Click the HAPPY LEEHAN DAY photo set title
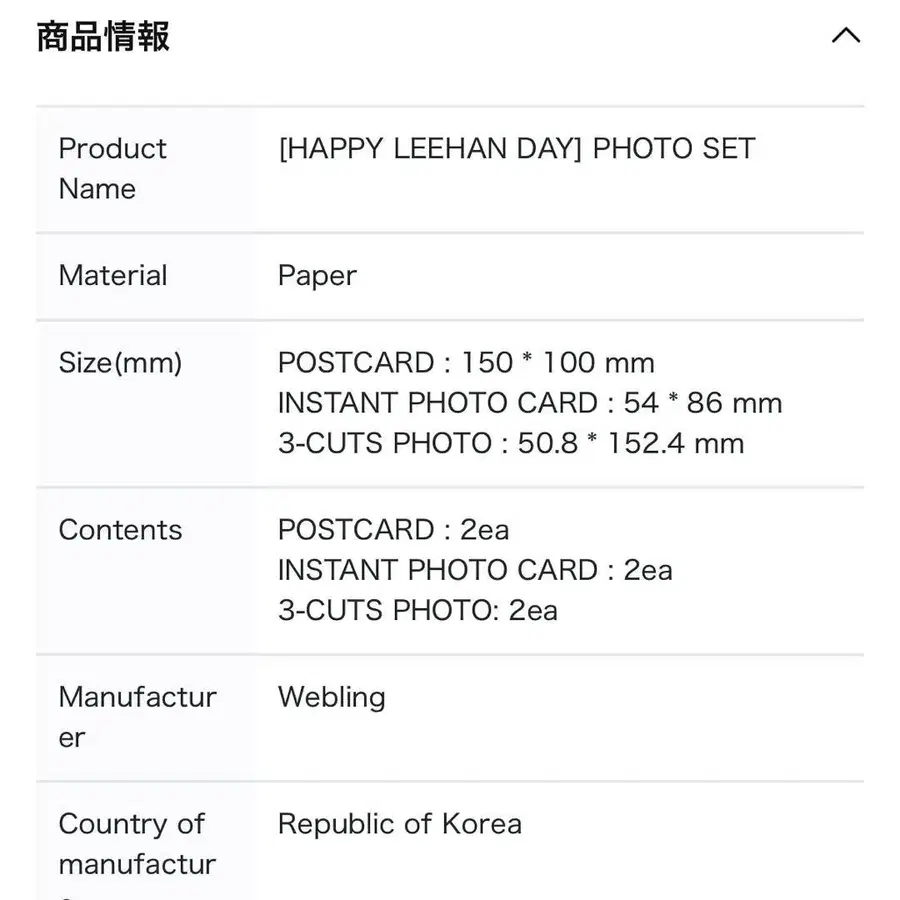Image resolution: width=900 pixels, height=900 pixels. pos(517,148)
